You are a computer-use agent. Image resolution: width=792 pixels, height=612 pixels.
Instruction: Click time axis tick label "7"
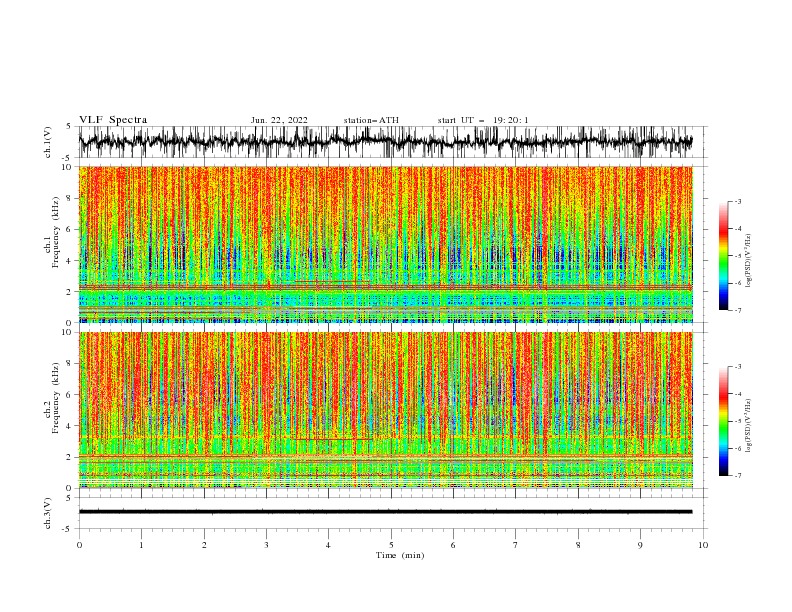516,545
